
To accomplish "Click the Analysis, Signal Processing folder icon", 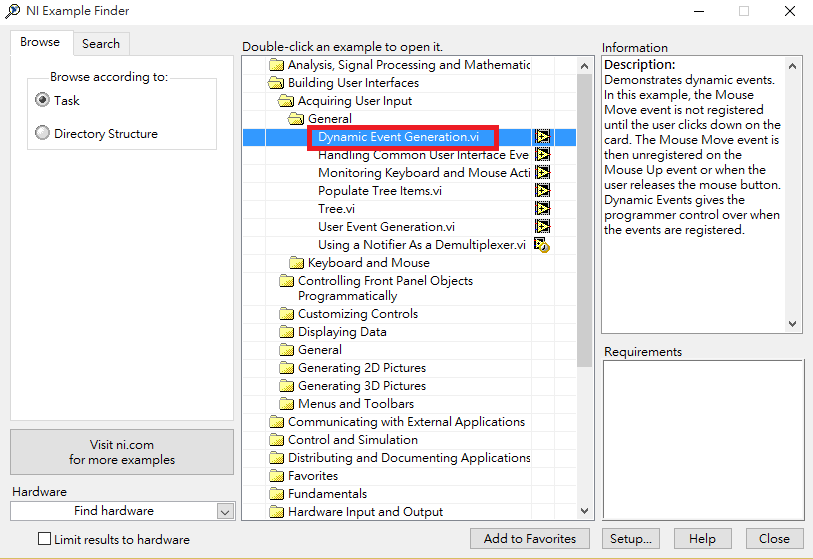I will pos(276,65).
